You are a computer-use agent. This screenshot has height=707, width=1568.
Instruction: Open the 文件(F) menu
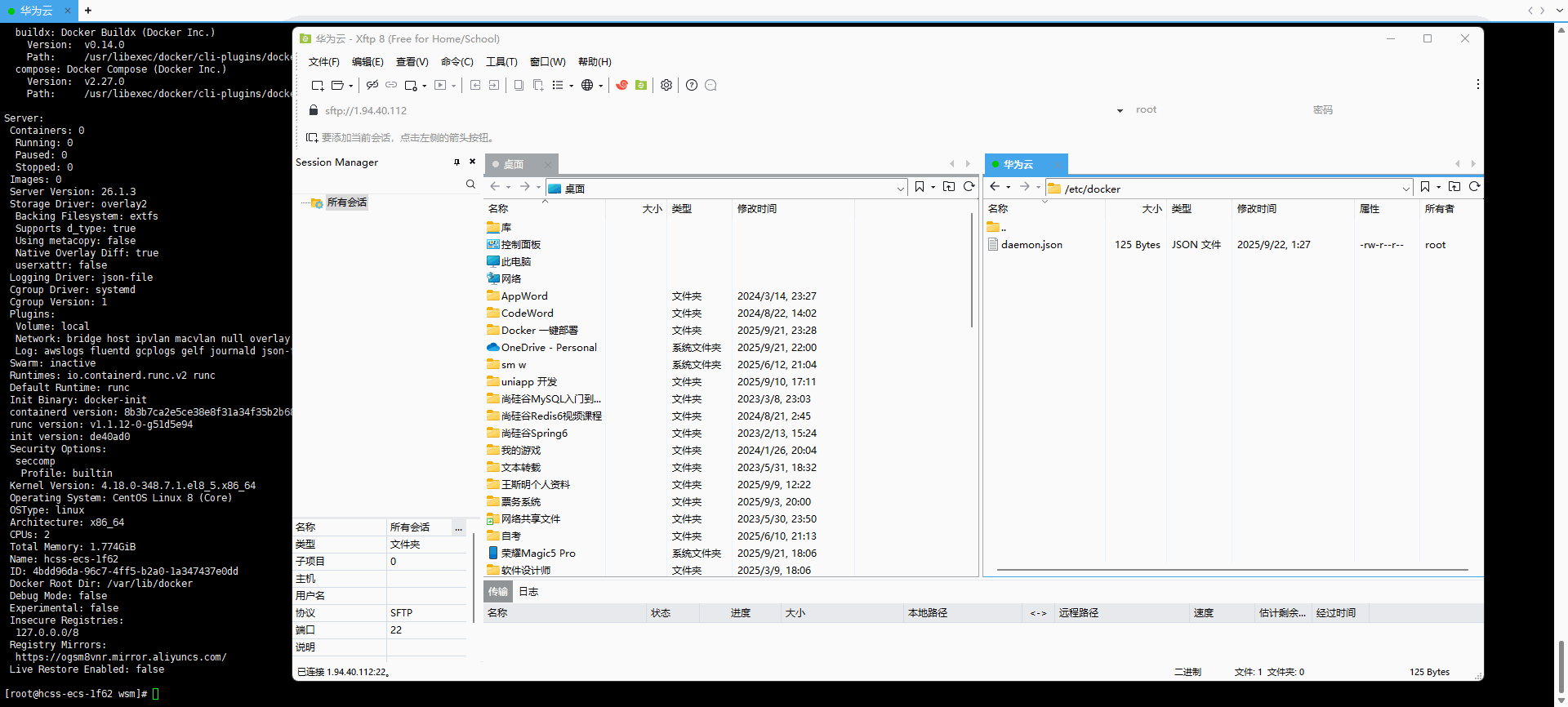(324, 62)
